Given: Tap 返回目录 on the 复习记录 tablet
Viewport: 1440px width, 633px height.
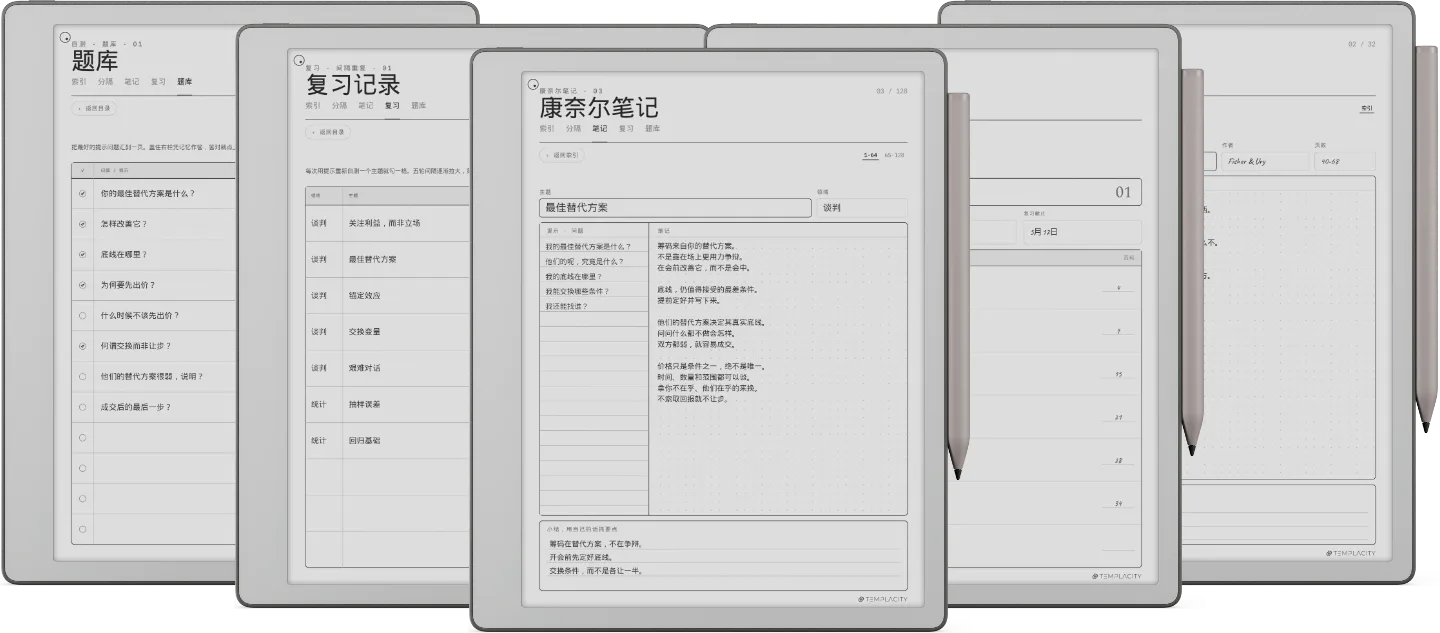Looking at the screenshot, I should point(328,132).
